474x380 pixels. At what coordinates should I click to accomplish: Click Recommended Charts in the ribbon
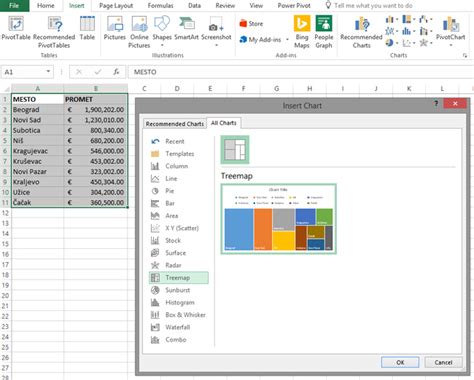pyautogui.click(x=361, y=32)
